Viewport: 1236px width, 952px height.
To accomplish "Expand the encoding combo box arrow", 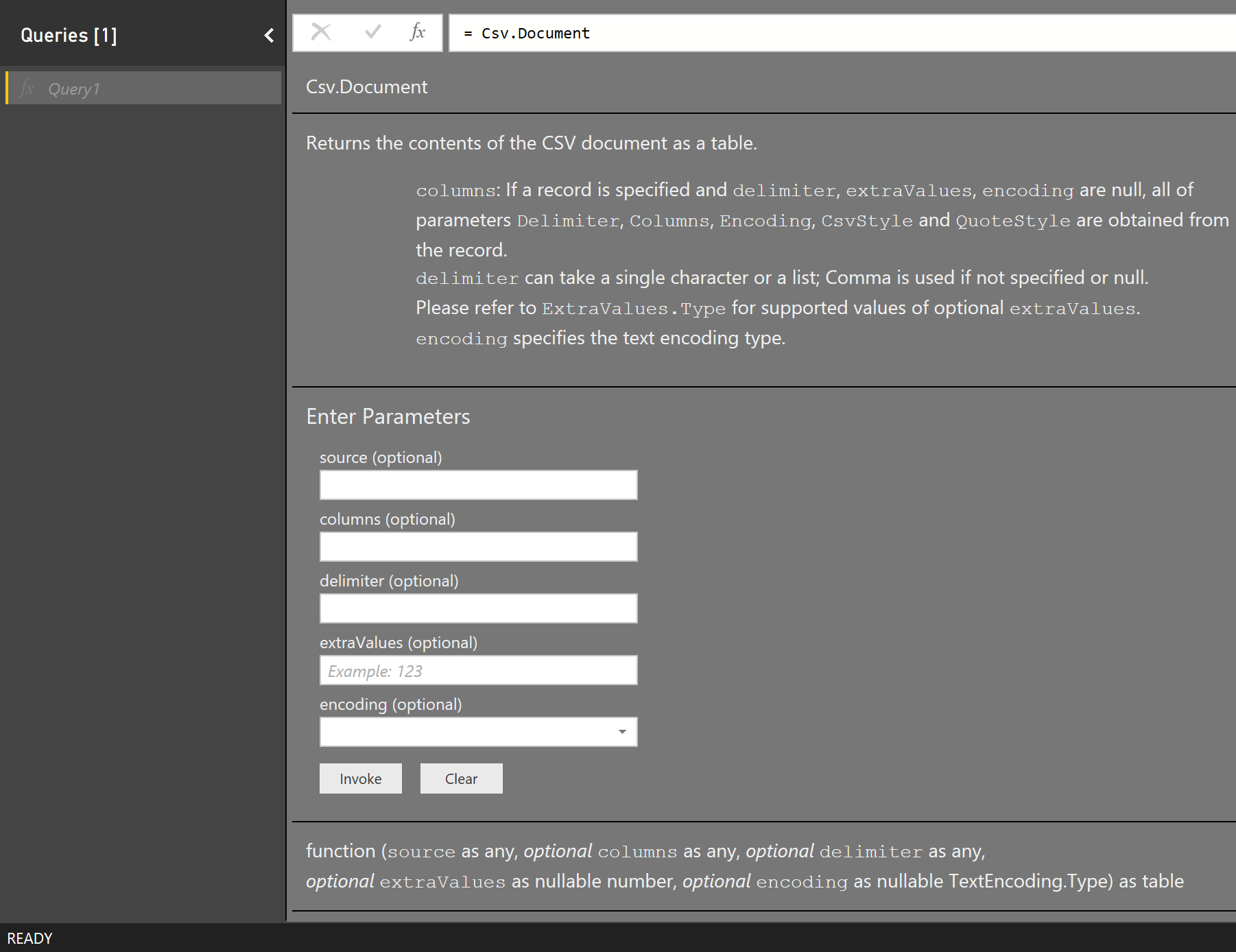I will pyautogui.click(x=623, y=732).
